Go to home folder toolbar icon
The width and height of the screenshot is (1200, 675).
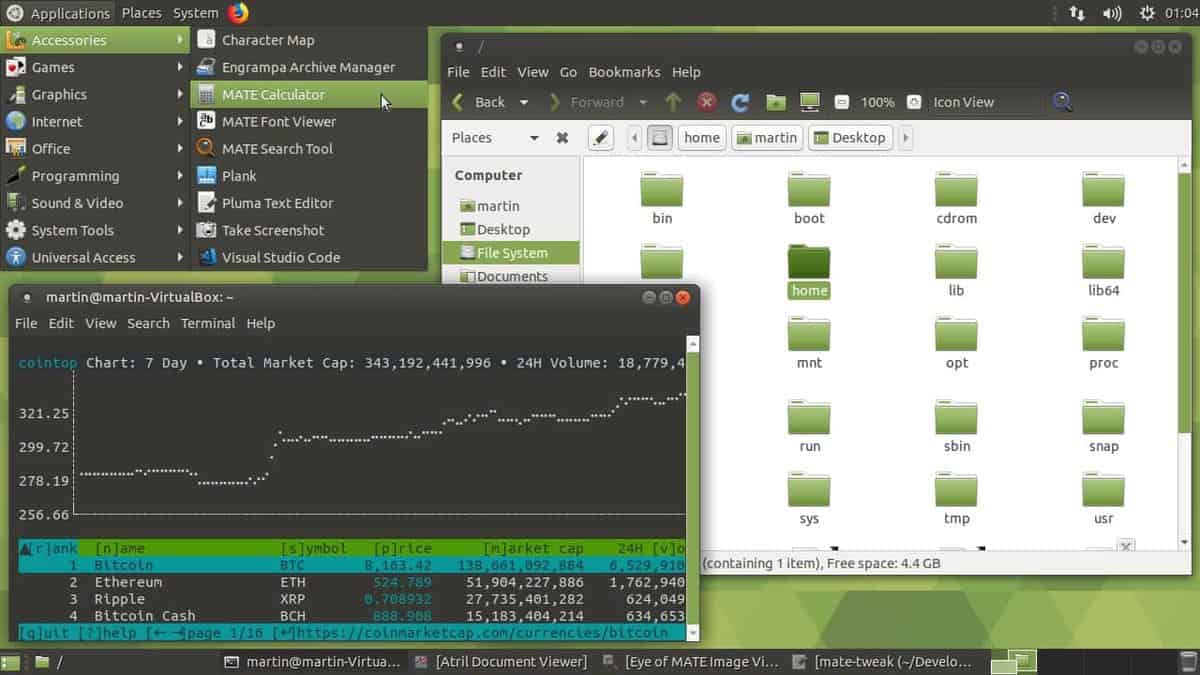tap(775, 102)
